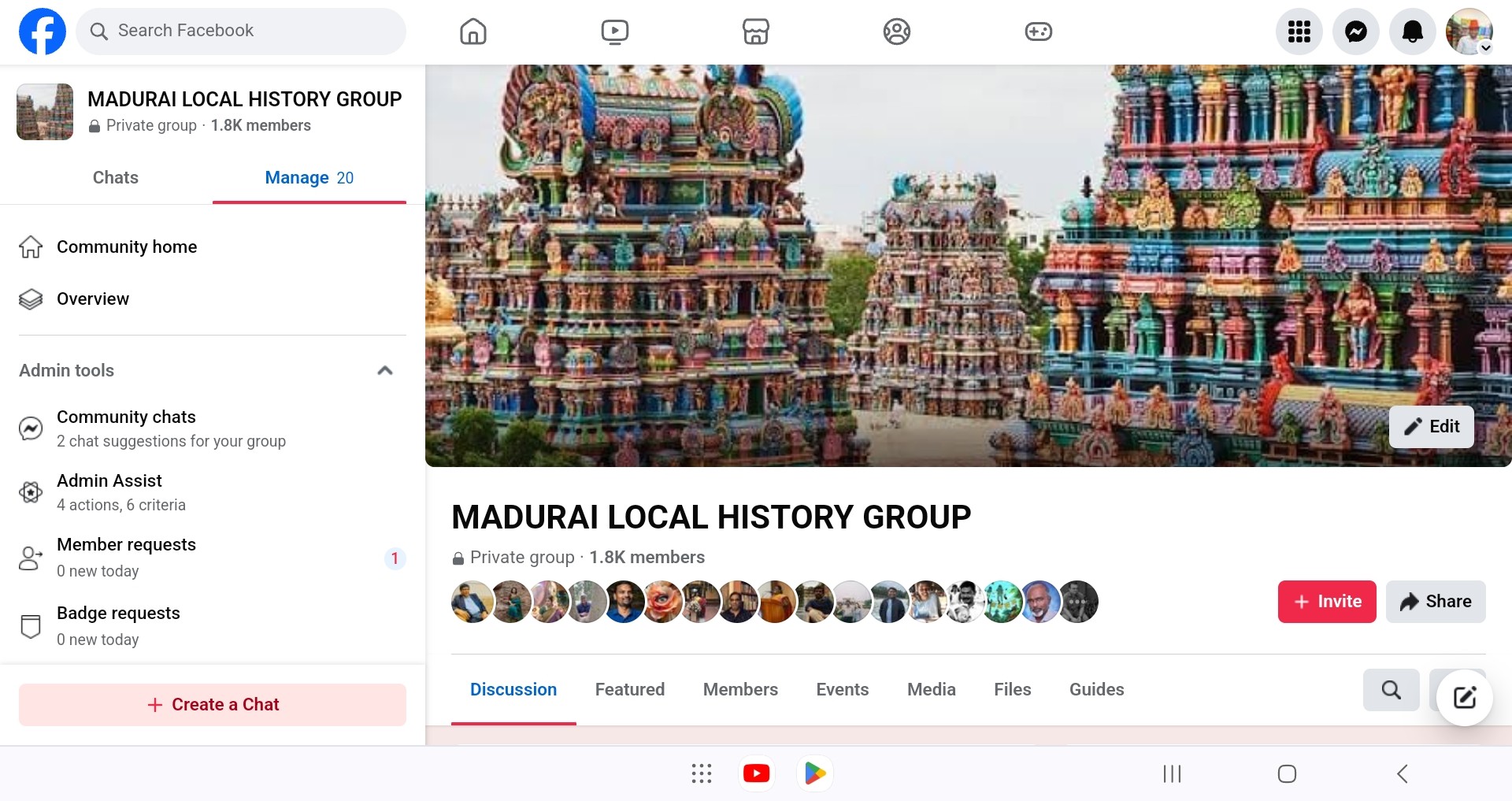Open the account profile picture menu
Image resolution: width=1512 pixels, height=801 pixels.
coord(1469,32)
